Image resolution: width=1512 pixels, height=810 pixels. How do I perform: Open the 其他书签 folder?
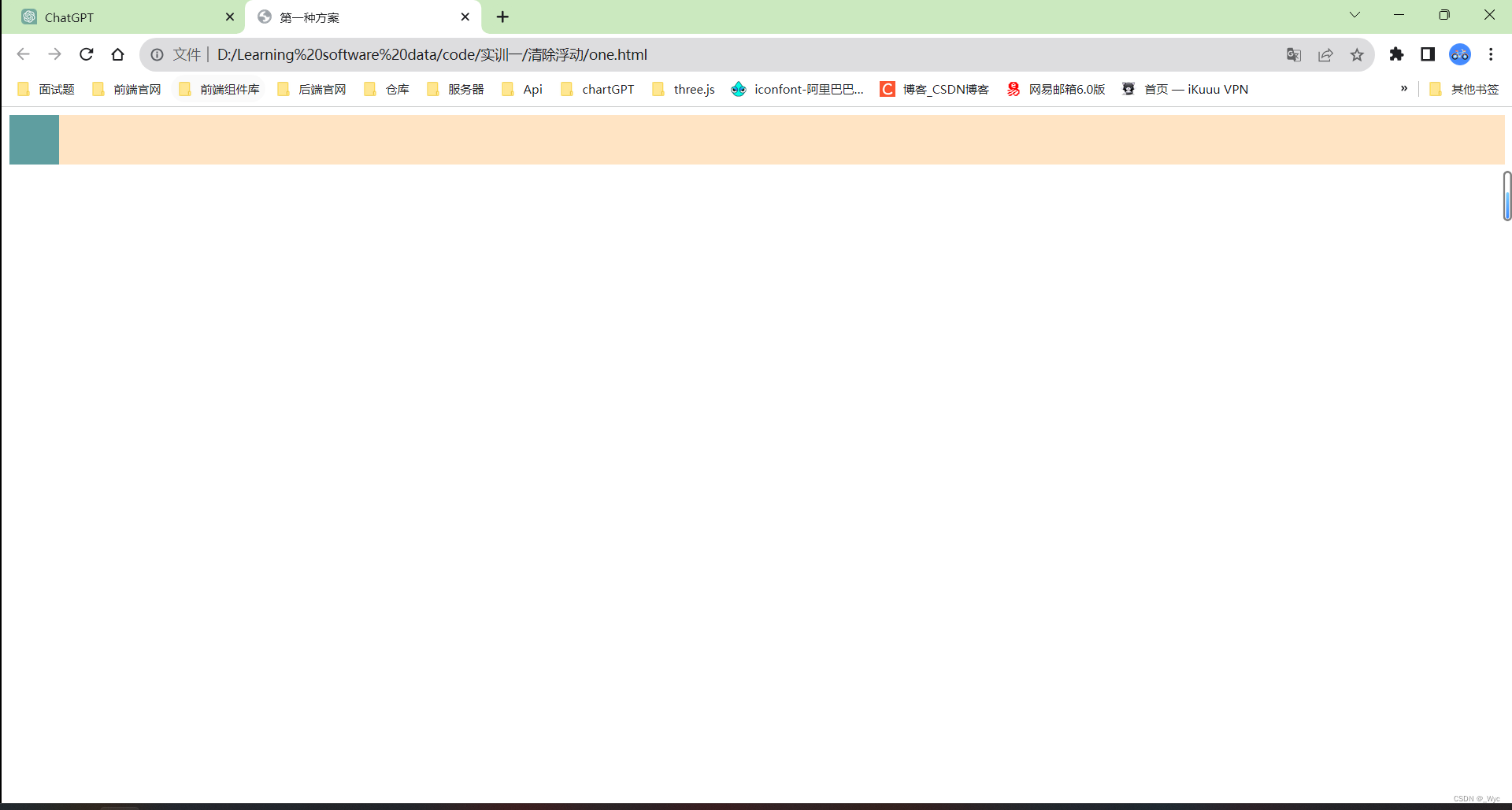[x=1464, y=89]
